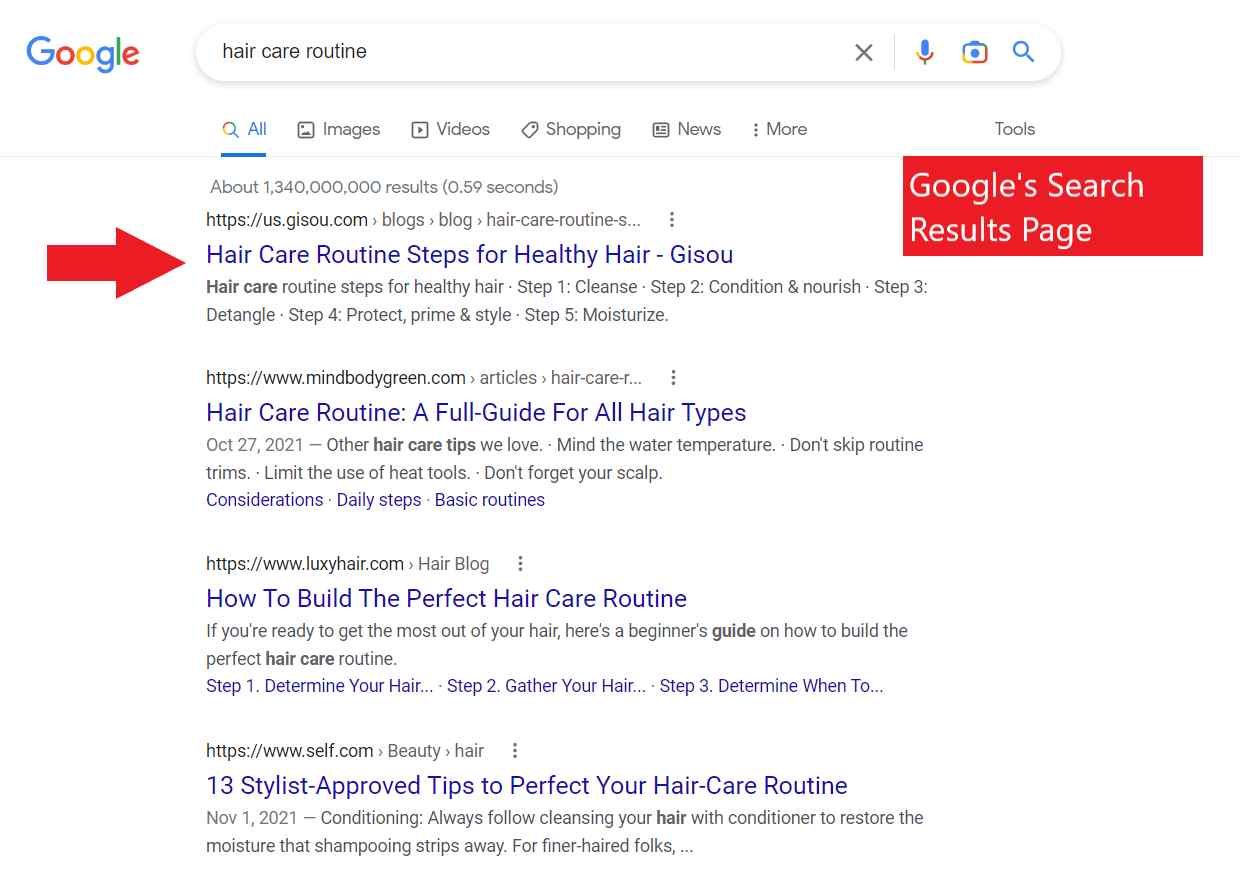Viewport: 1240px width, 887px height.
Task: Start voice search with the microphone icon
Action: click(925, 52)
